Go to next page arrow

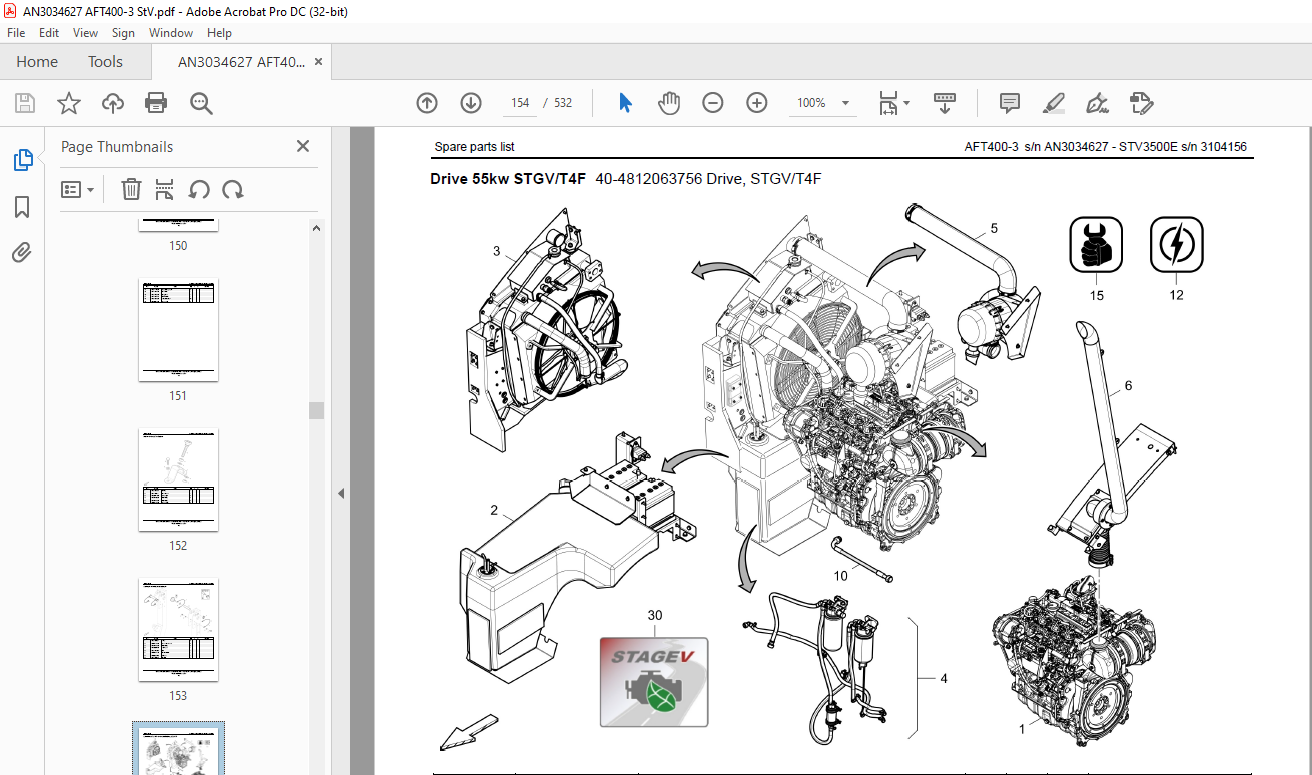tap(471, 103)
